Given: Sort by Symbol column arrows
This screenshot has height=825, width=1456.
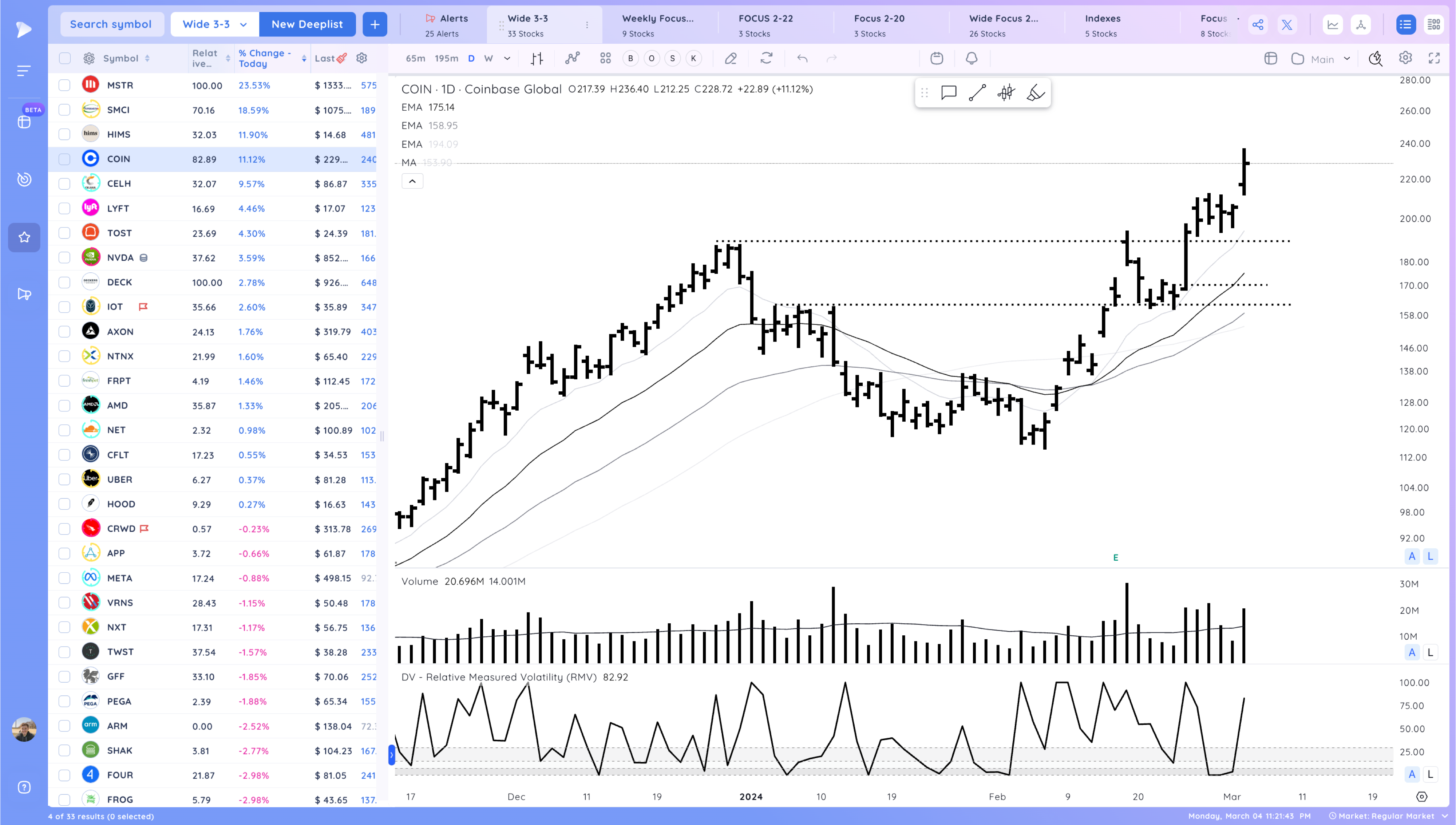Looking at the screenshot, I should [147, 58].
